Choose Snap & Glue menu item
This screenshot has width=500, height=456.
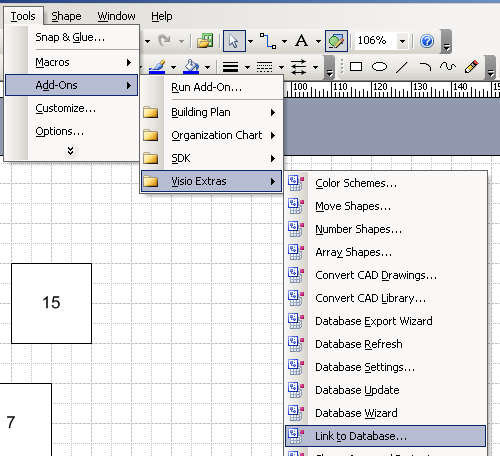pyautogui.click(x=72, y=37)
